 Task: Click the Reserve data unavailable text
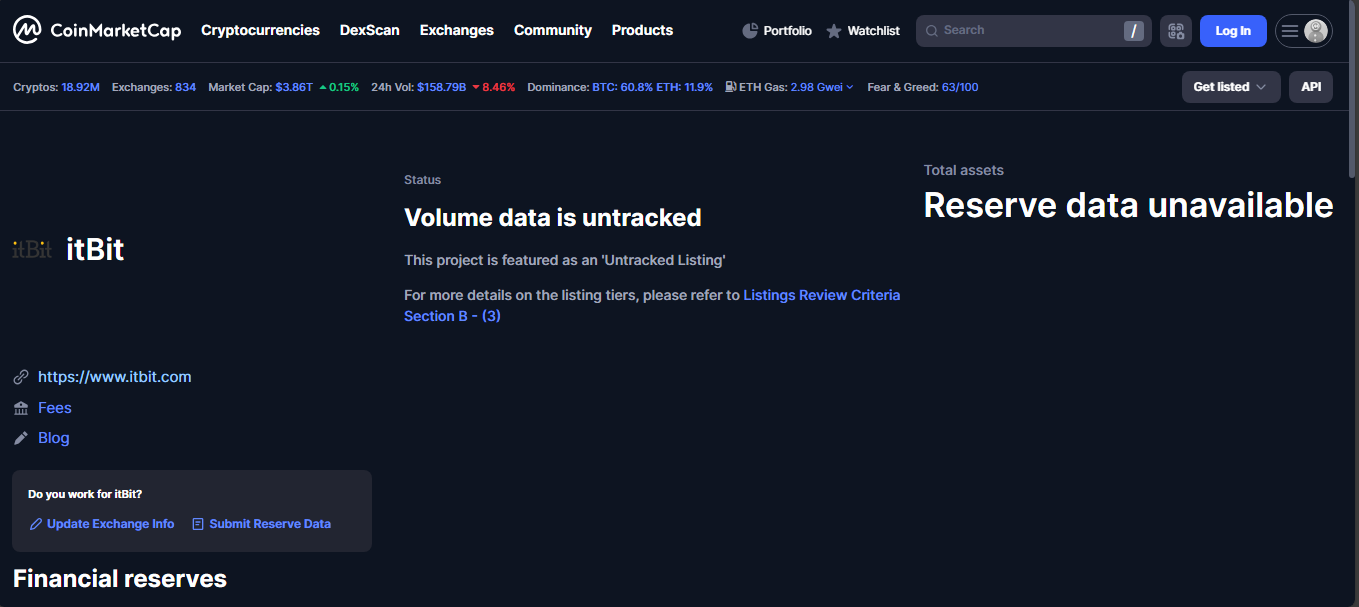[1128, 205]
